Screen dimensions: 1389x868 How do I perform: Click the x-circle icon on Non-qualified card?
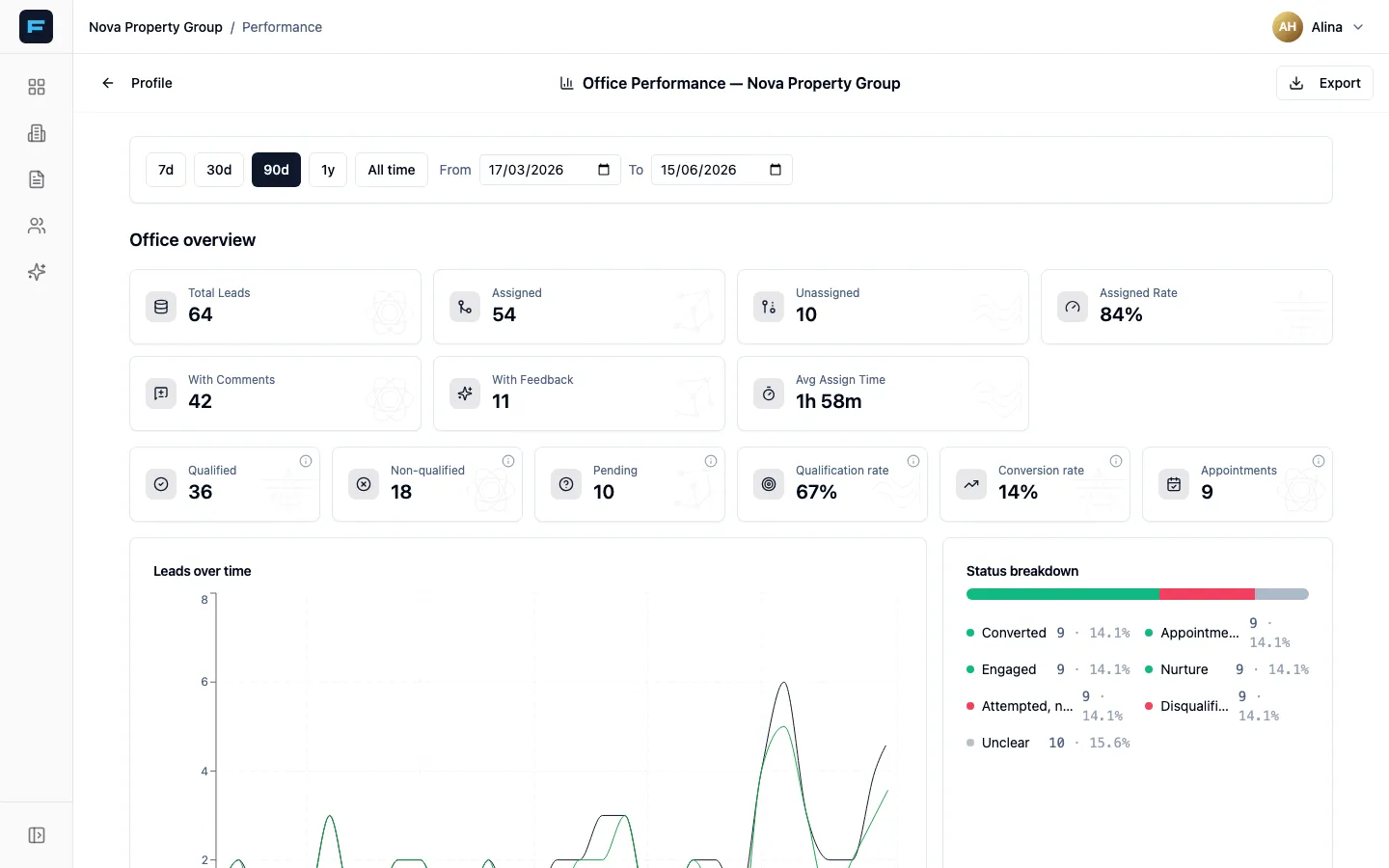[364, 484]
